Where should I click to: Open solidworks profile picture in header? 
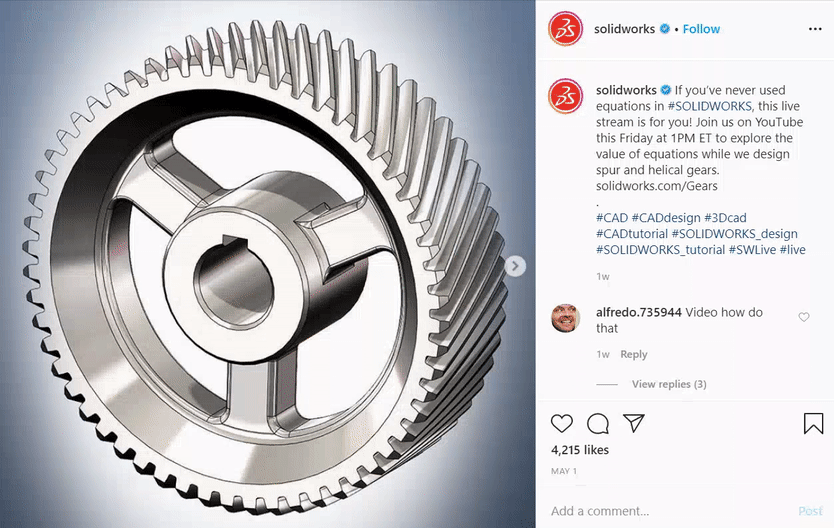tap(565, 29)
